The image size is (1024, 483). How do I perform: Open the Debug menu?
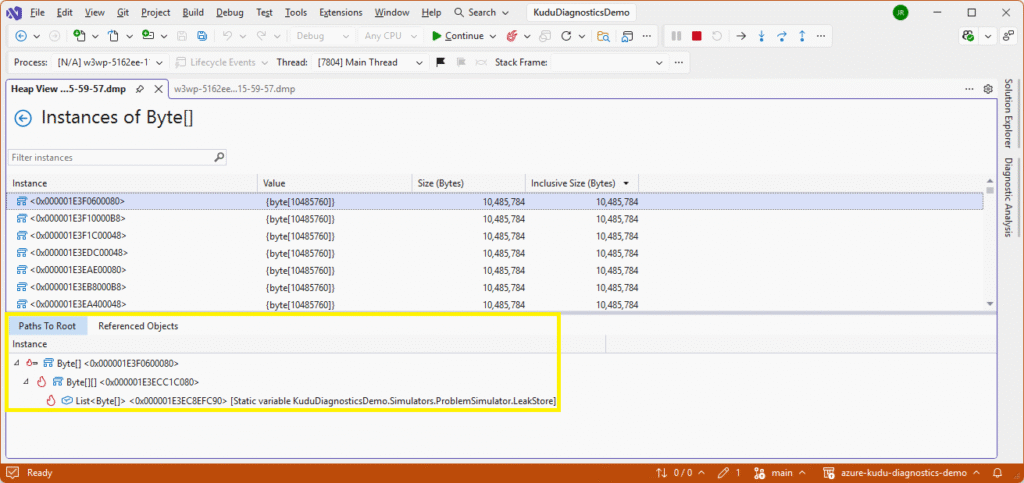tap(228, 12)
